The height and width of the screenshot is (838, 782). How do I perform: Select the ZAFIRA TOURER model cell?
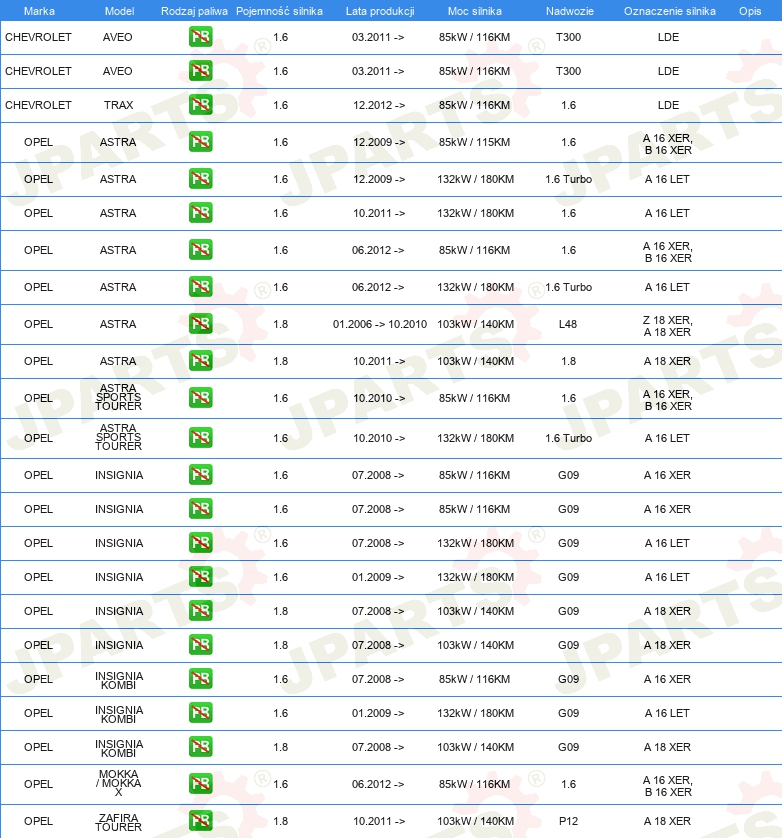click(x=119, y=822)
